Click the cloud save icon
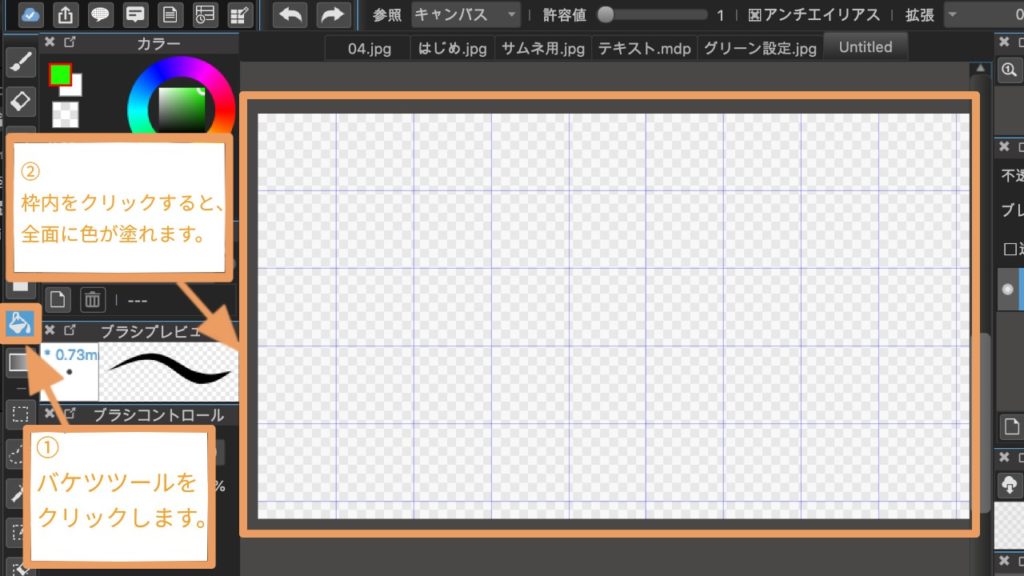Screen dimensions: 1024x576 (x=30, y=15)
